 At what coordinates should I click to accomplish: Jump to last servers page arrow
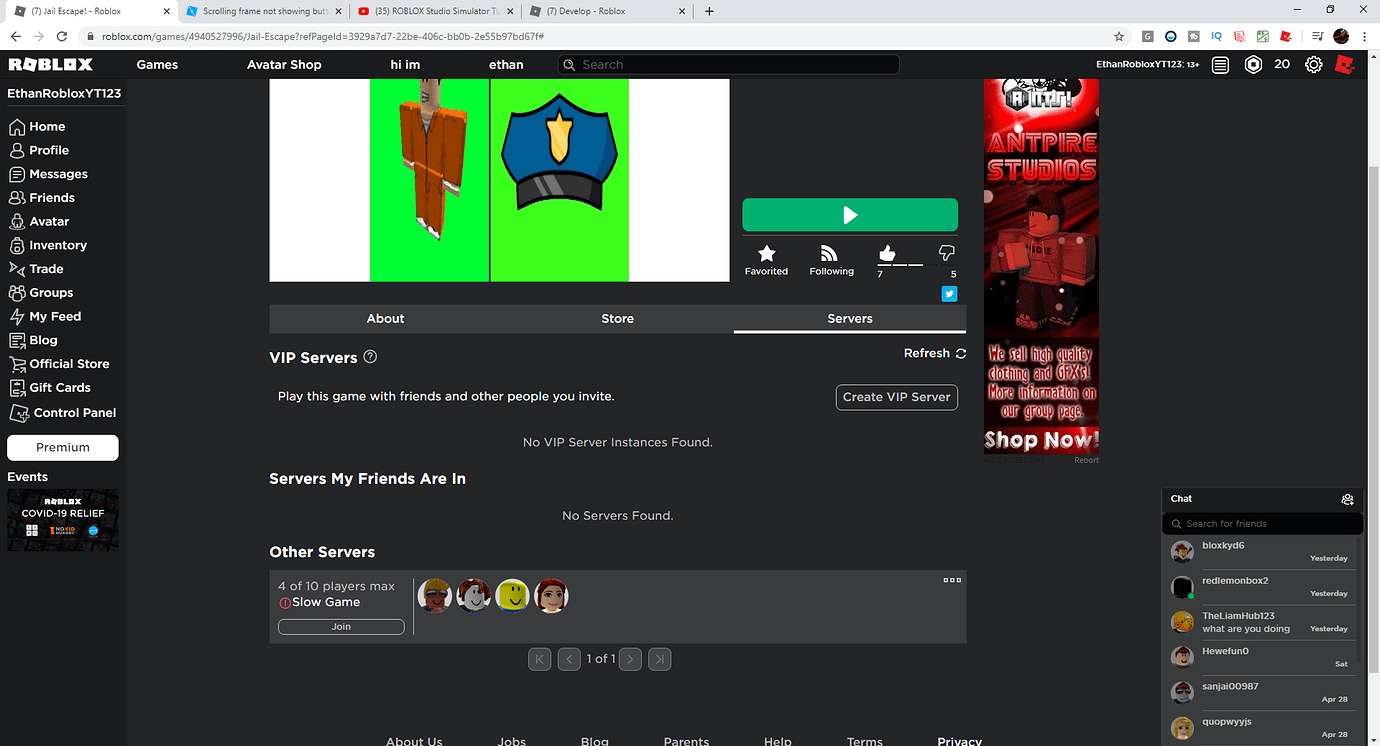[x=659, y=659]
